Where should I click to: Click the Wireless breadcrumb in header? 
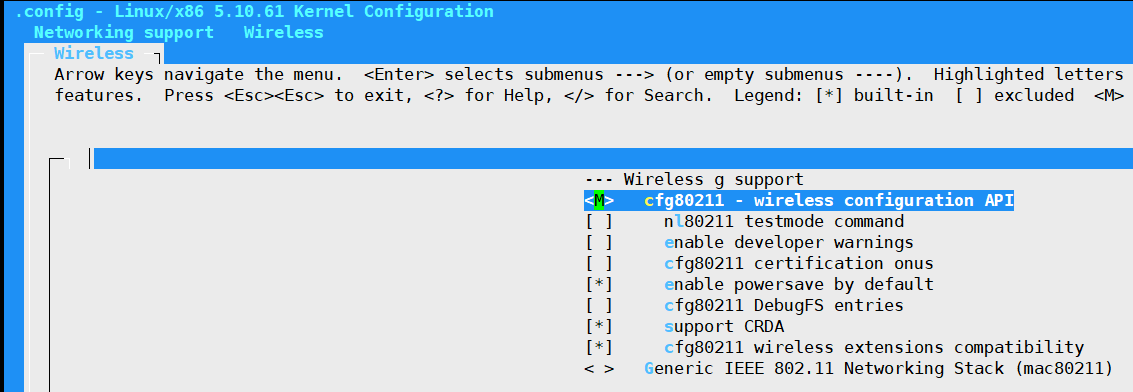click(283, 32)
